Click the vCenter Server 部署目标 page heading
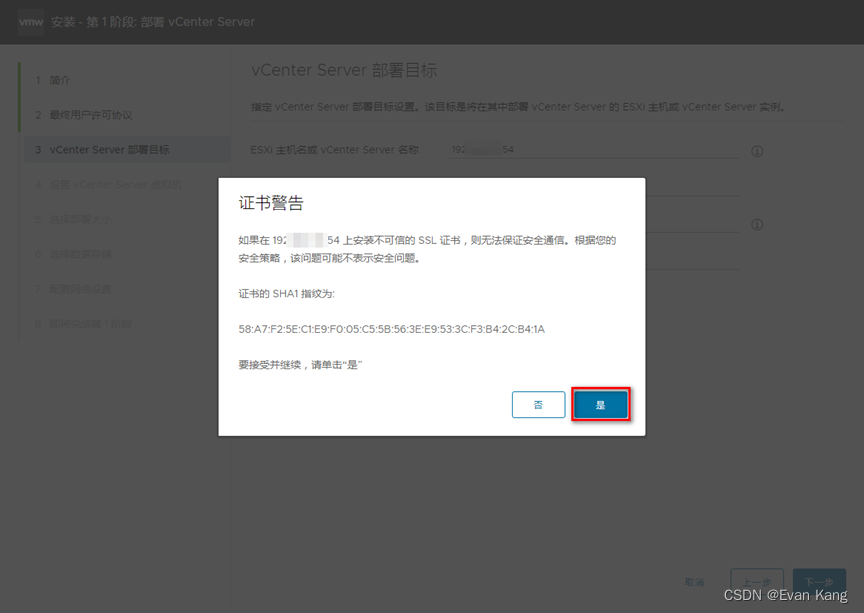864x613 pixels. tap(343, 71)
